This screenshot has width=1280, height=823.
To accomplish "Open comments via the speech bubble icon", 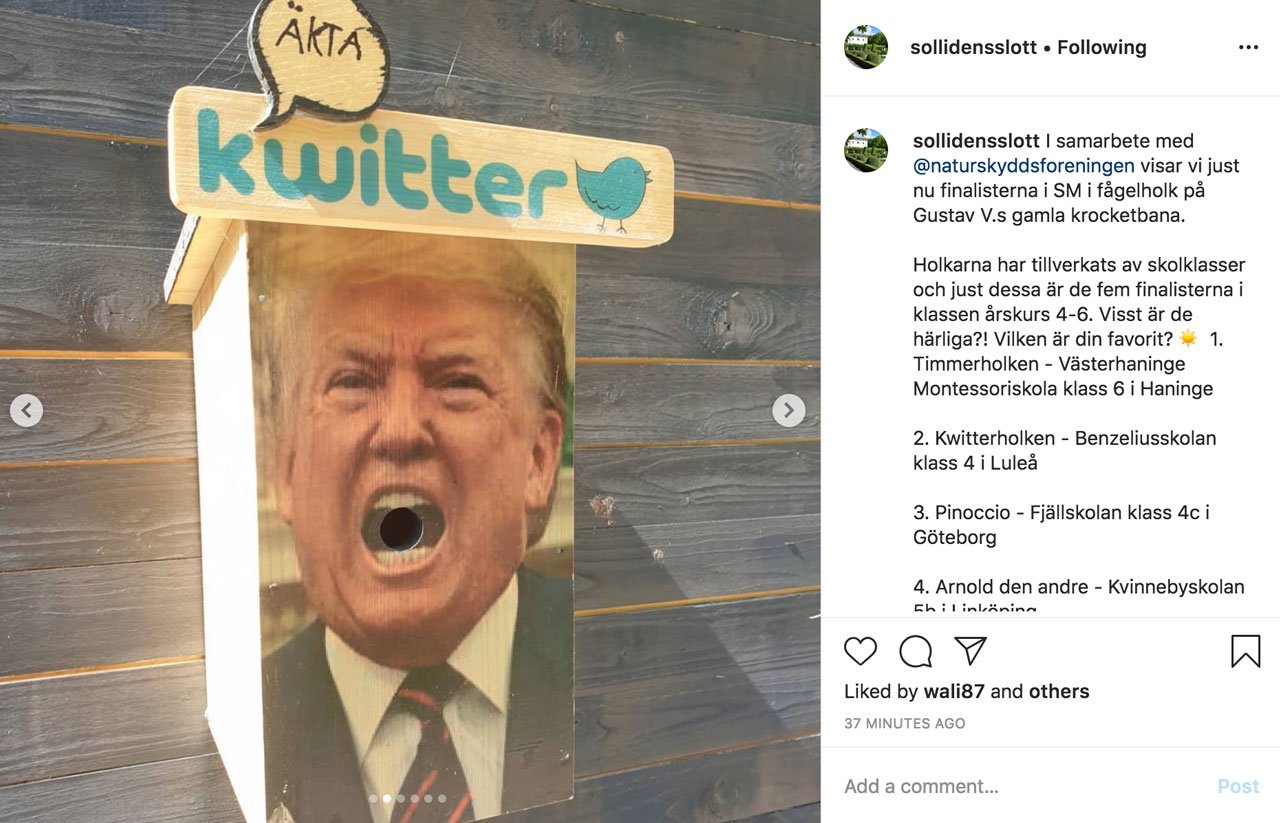I will (x=915, y=651).
